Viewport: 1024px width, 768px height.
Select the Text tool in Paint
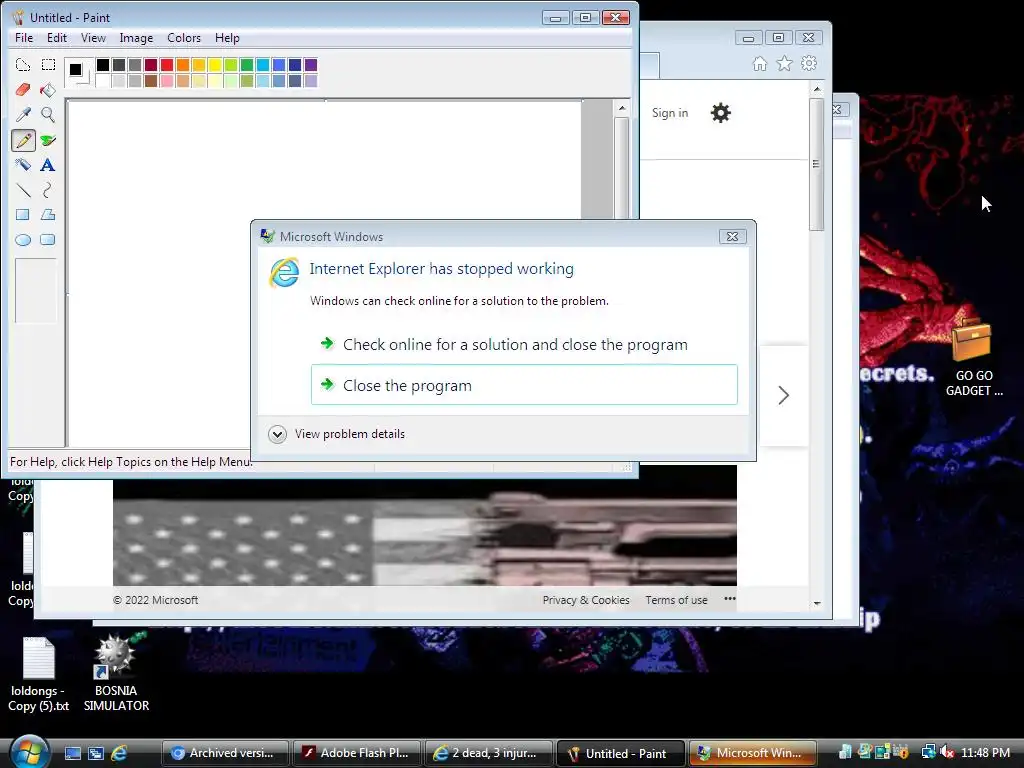pos(48,165)
